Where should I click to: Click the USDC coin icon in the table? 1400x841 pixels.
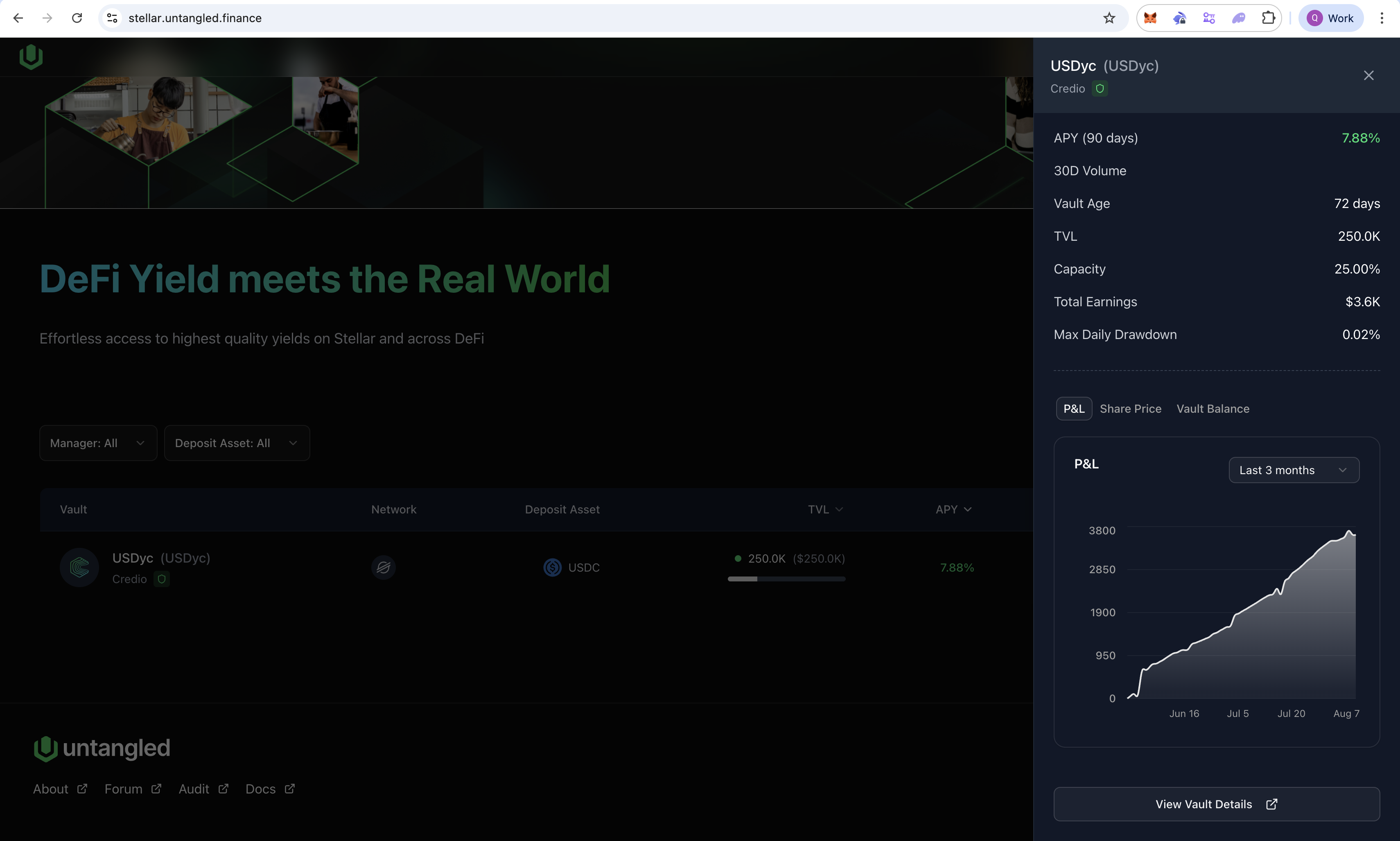click(552, 567)
